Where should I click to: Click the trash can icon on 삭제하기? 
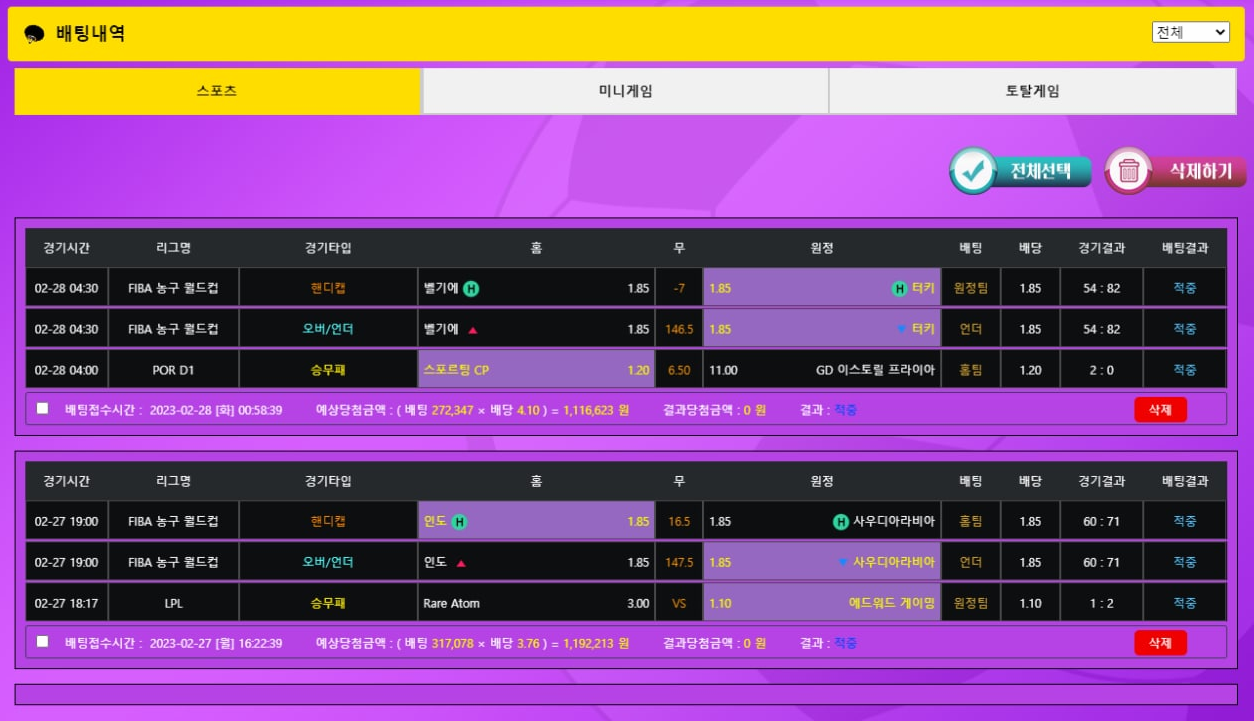pyautogui.click(x=1129, y=171)
